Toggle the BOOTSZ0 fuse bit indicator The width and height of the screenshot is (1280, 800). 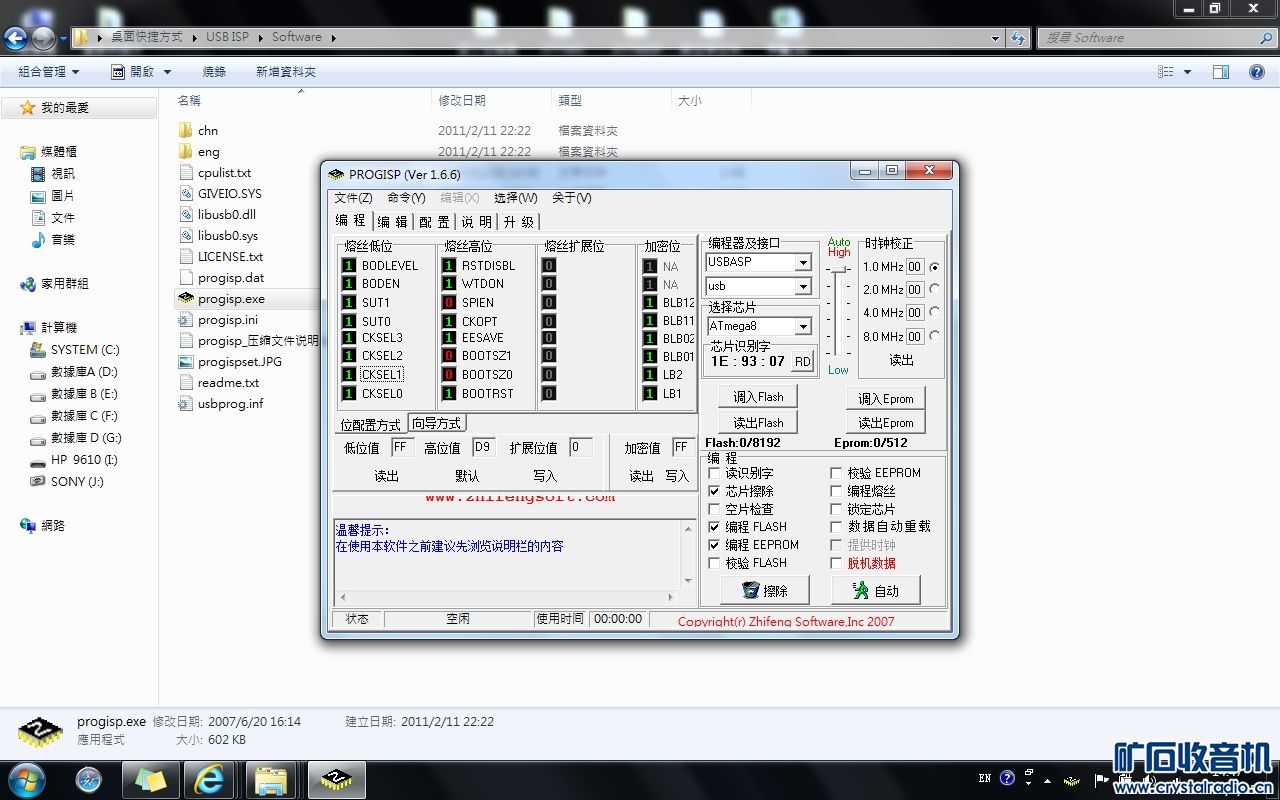[x=449, y=375]
